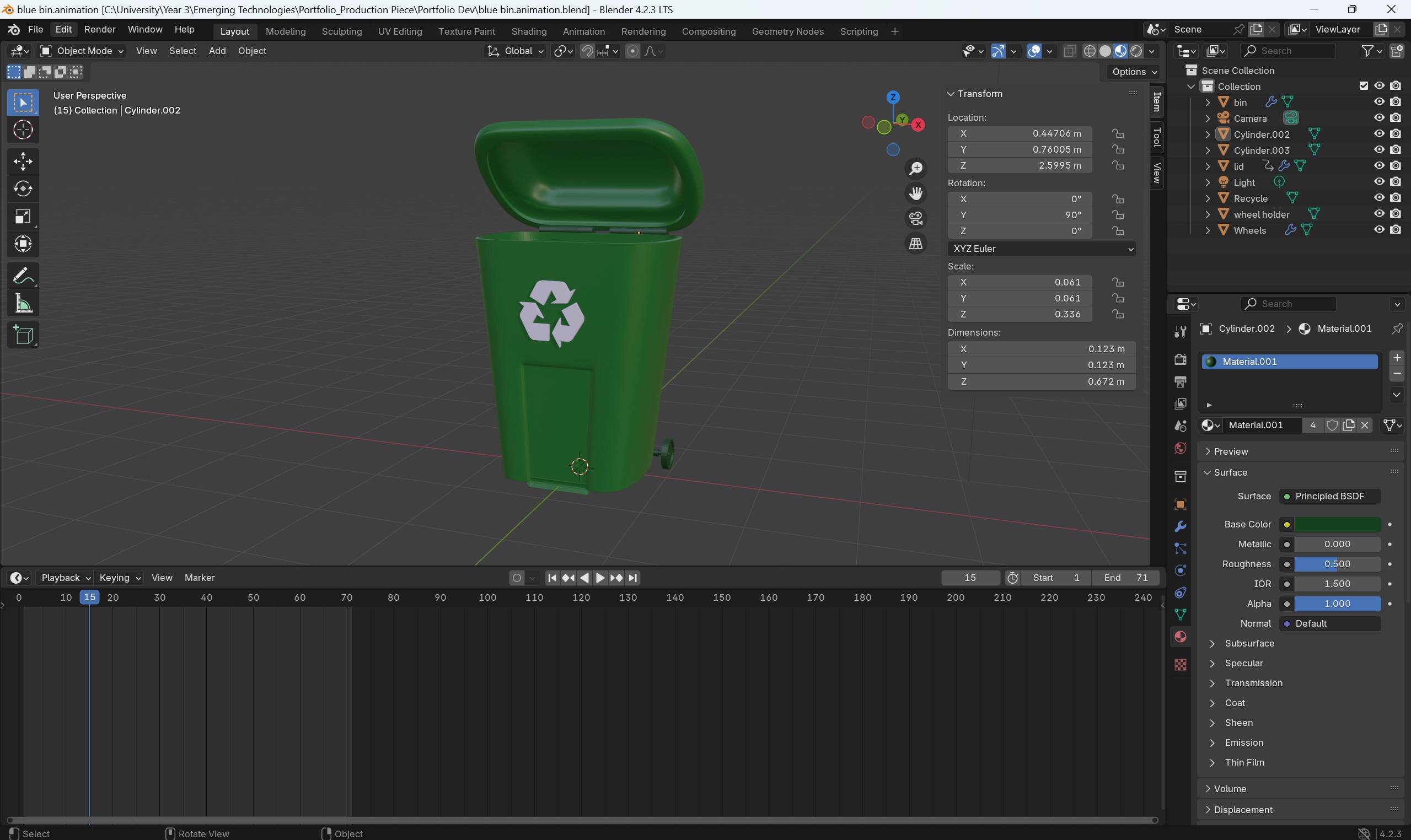Open the viewport Options dropdown
1411x840 pixels.
pos(1134,72)
